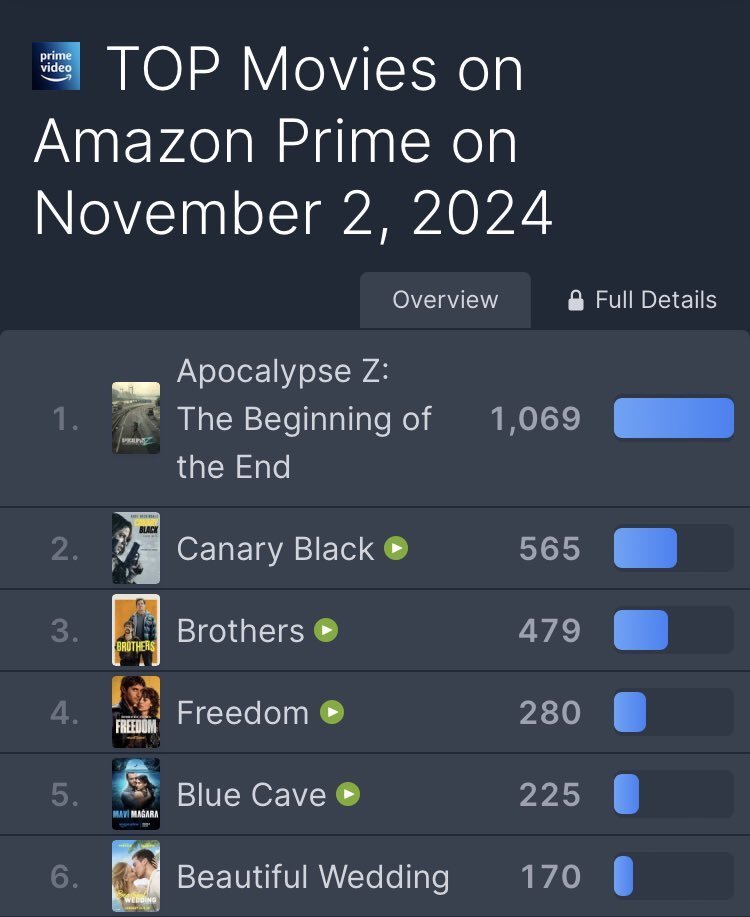
Task: Open the Full Details tab
Action: click(x=655, y=300)
